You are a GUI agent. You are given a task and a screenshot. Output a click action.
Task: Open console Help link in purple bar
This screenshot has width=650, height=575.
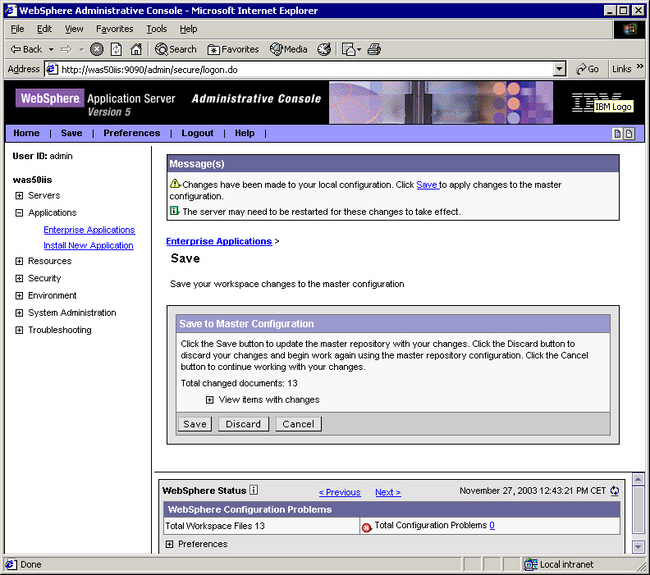245,133
